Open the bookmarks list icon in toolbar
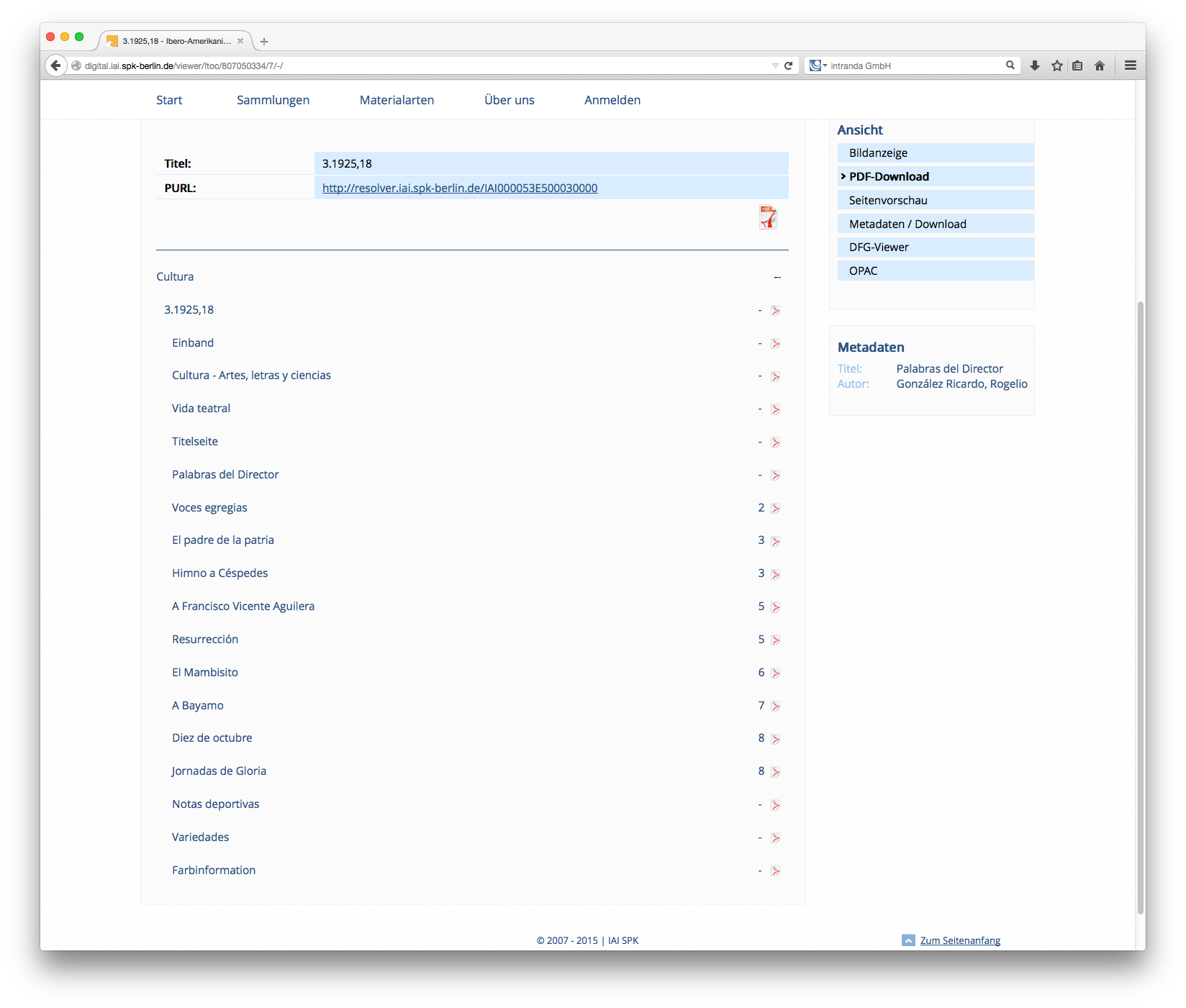Image resolution: width=1186 pixels, height=1008 pixels. (x=1077, y=65)
